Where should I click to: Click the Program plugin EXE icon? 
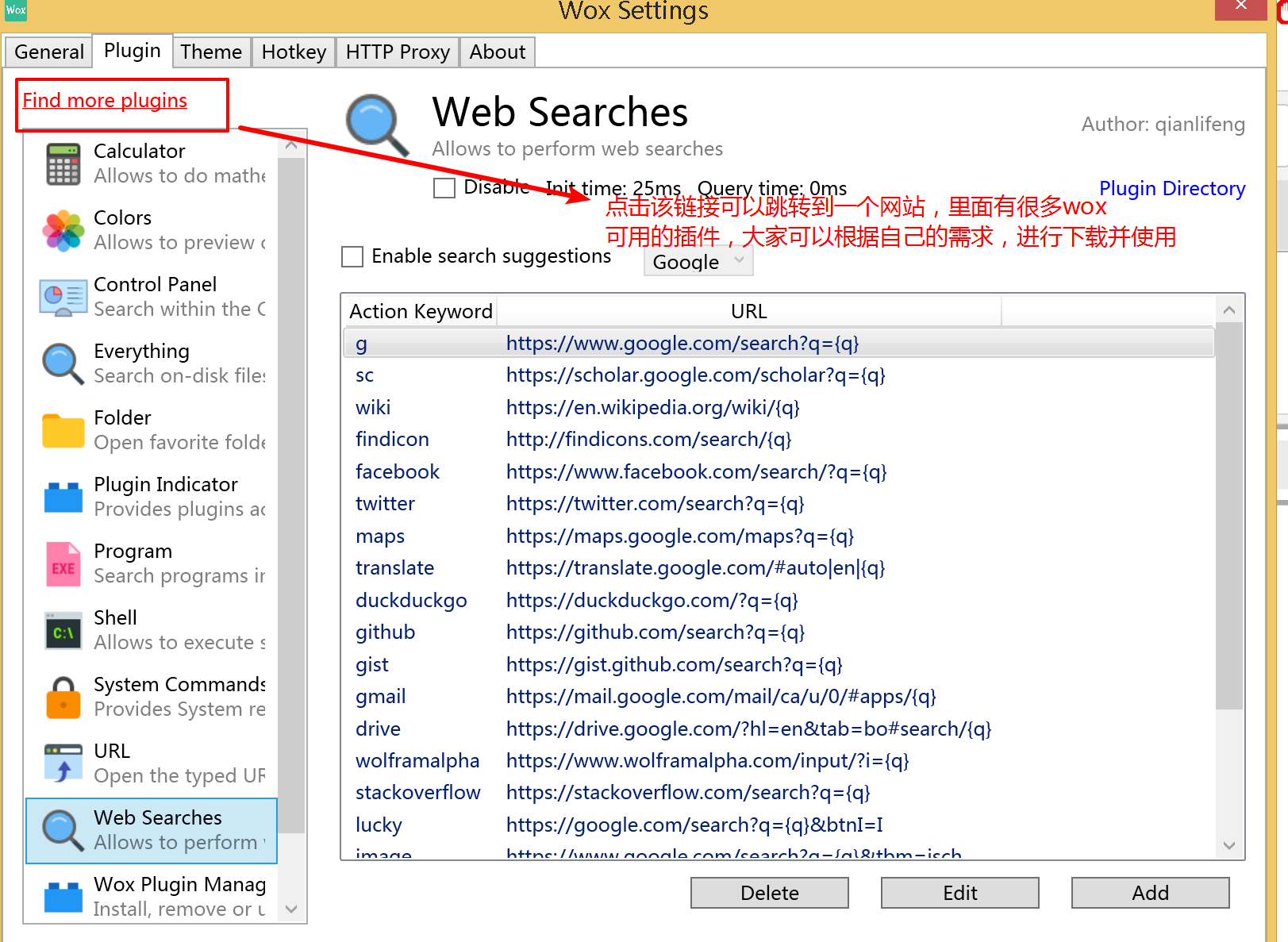pos(63,564)
